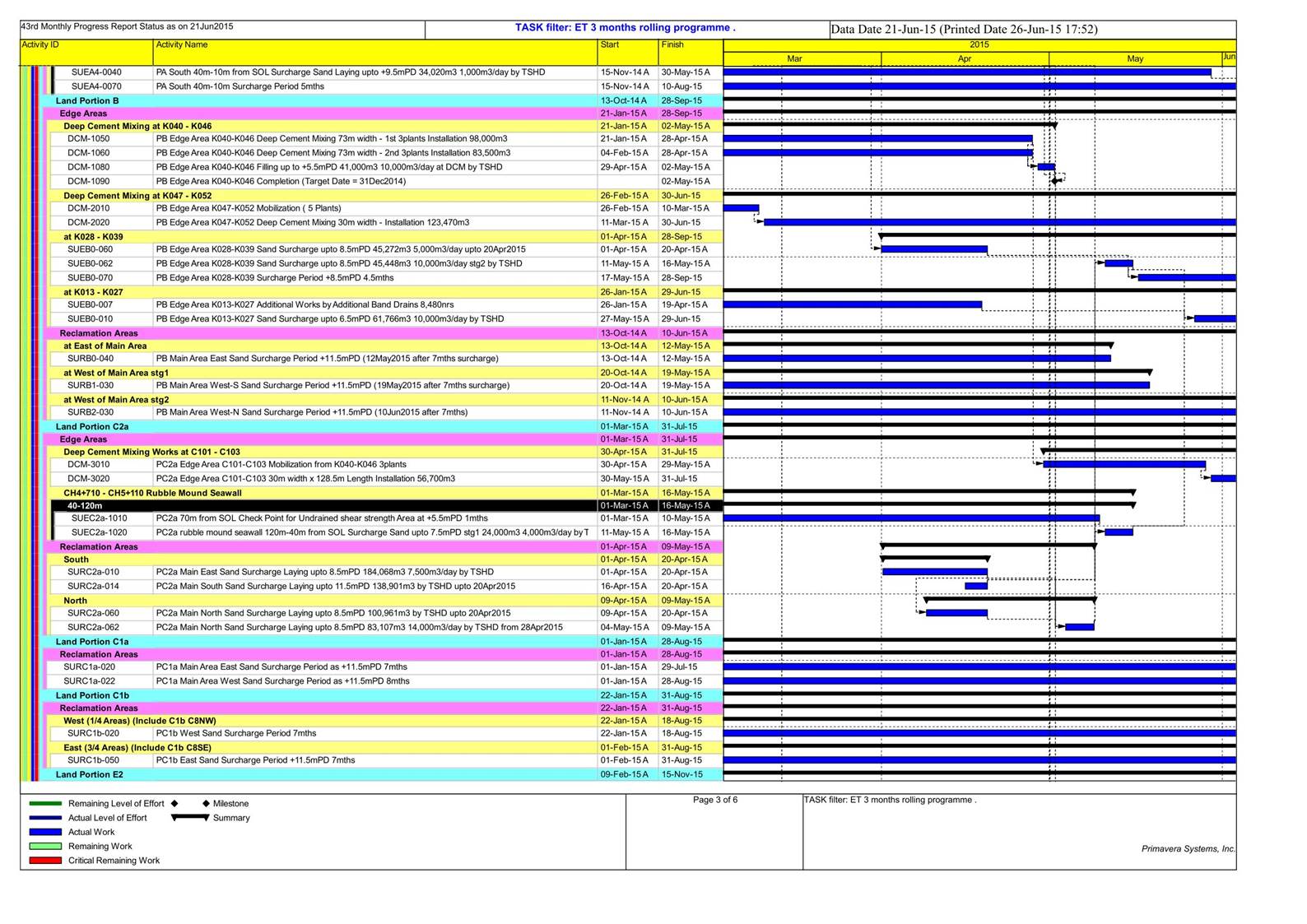Select the Land Portion B group row
The width and height of the screenshot is (1307, 924).
383,100
